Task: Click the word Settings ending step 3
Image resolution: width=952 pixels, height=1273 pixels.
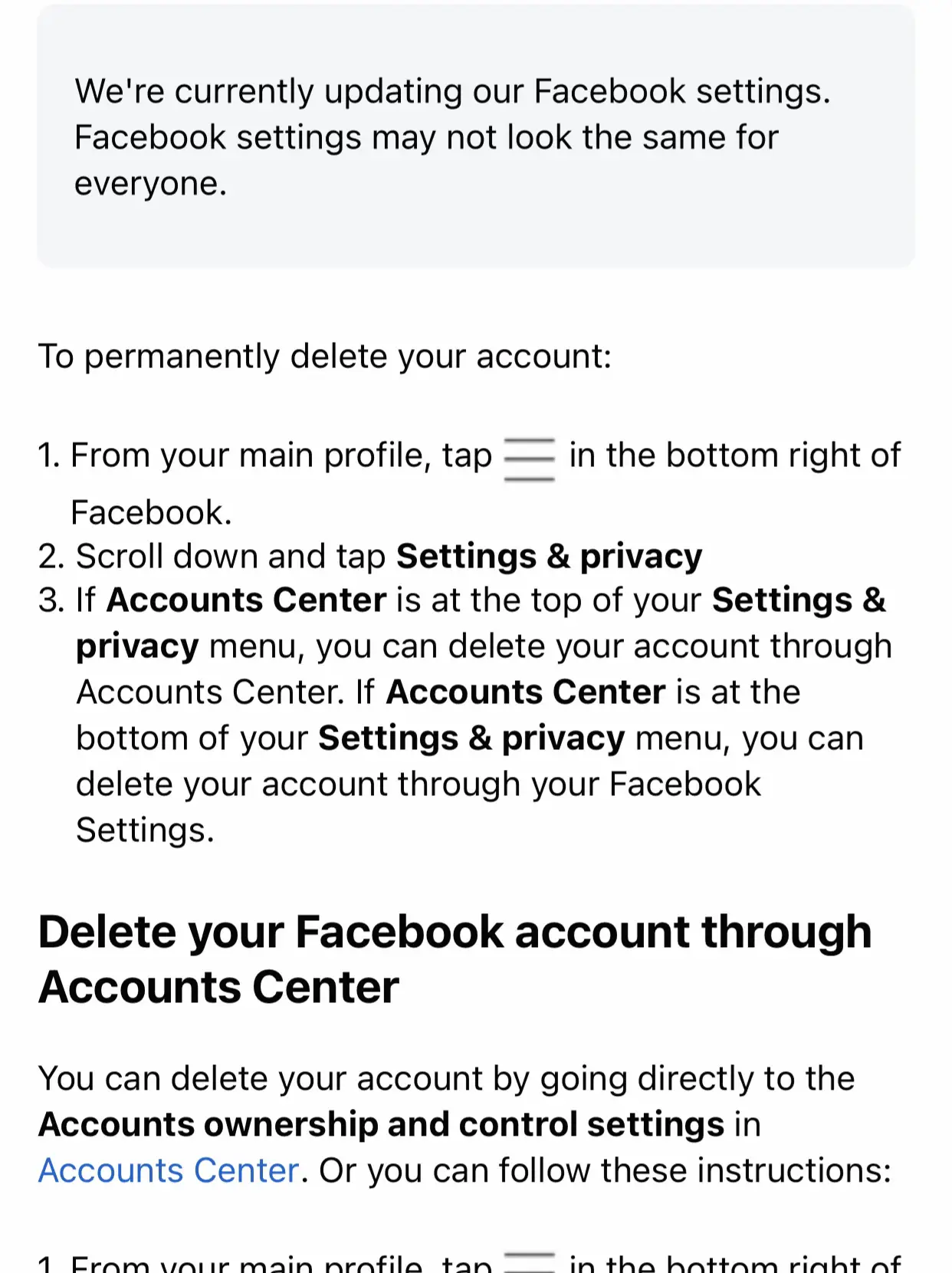Action: point(145,831)
